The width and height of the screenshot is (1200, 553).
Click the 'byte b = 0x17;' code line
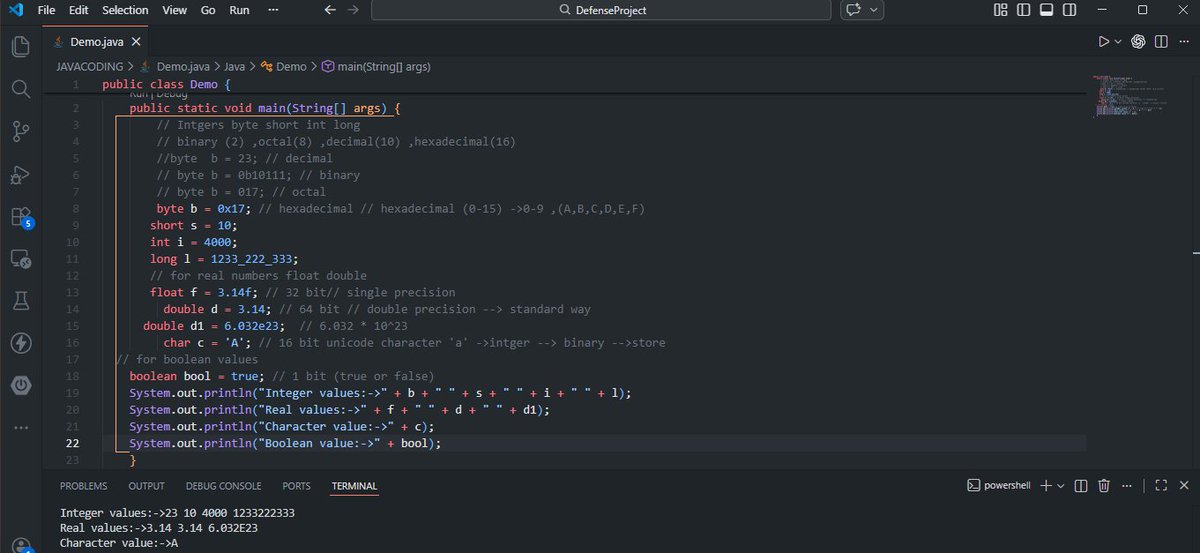tap(206, 208)
